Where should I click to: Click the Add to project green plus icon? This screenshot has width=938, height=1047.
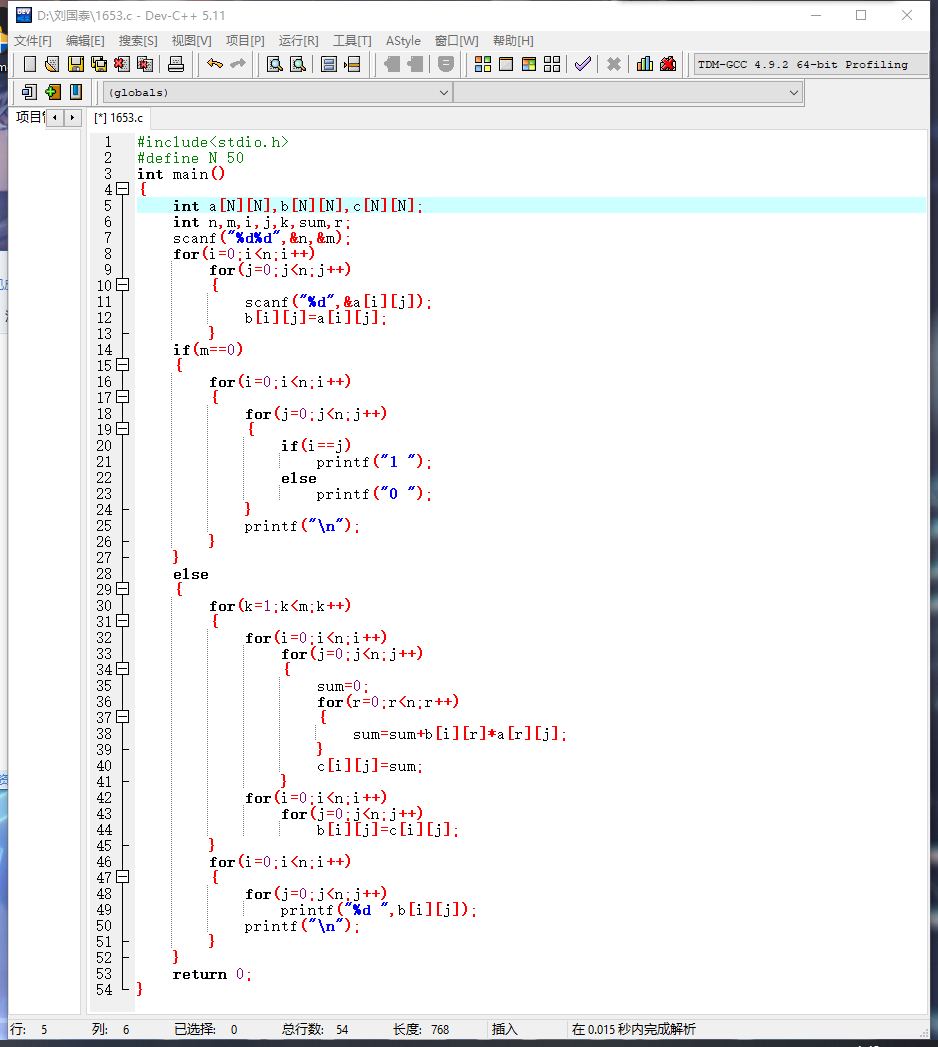(x=53, y=91)
